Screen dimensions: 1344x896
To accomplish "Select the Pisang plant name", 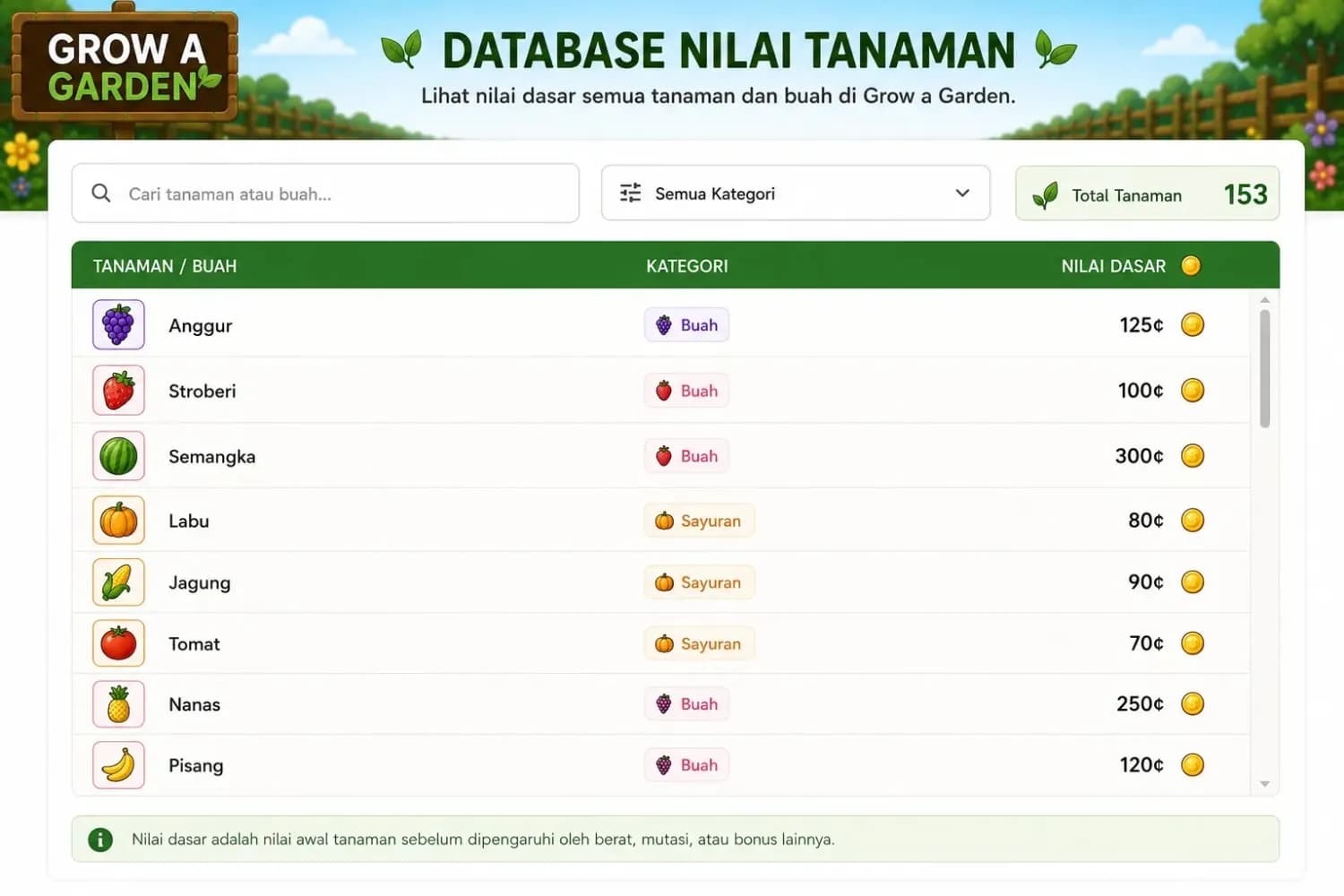I will coord(195,766).
